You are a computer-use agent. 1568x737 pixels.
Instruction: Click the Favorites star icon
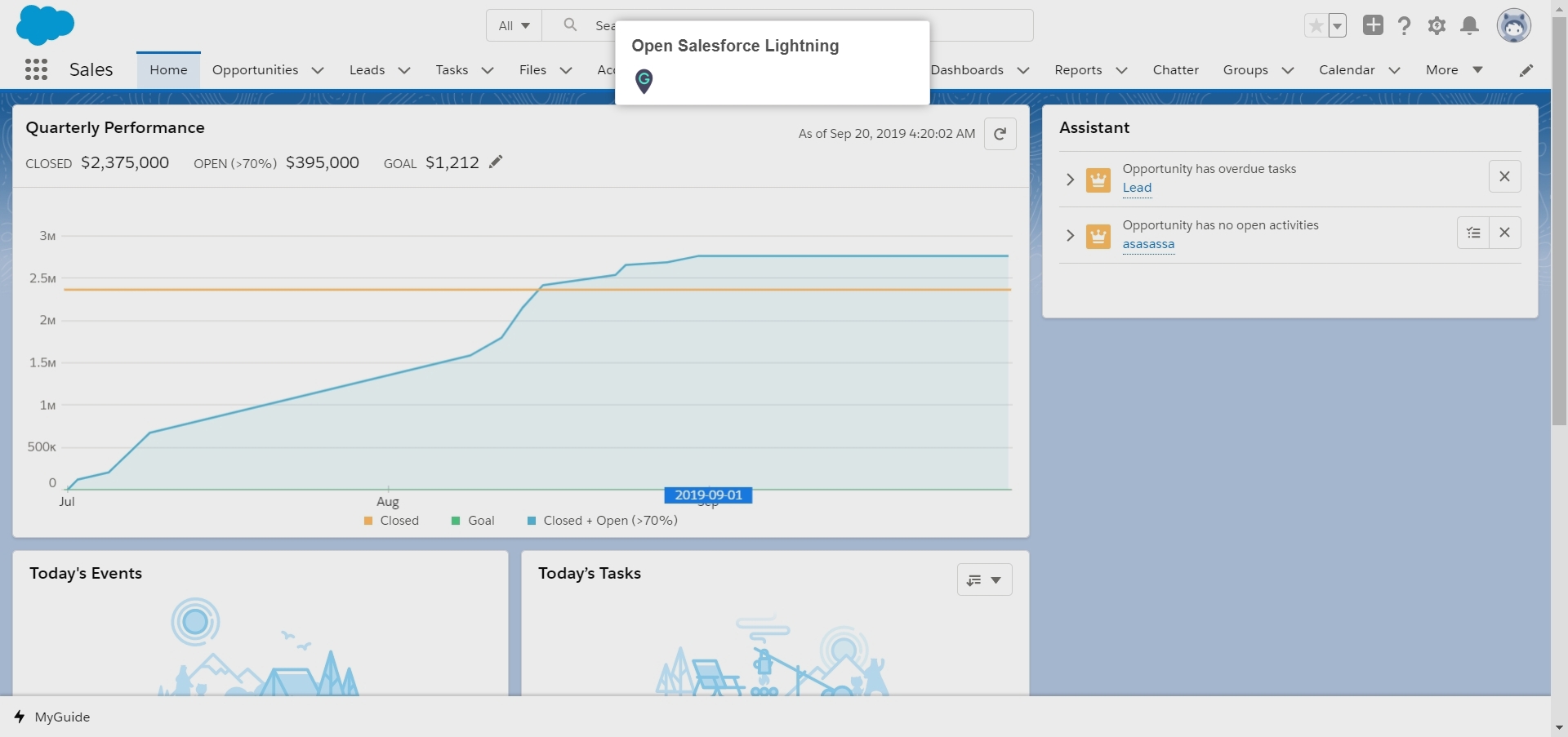click(1316, 26)
